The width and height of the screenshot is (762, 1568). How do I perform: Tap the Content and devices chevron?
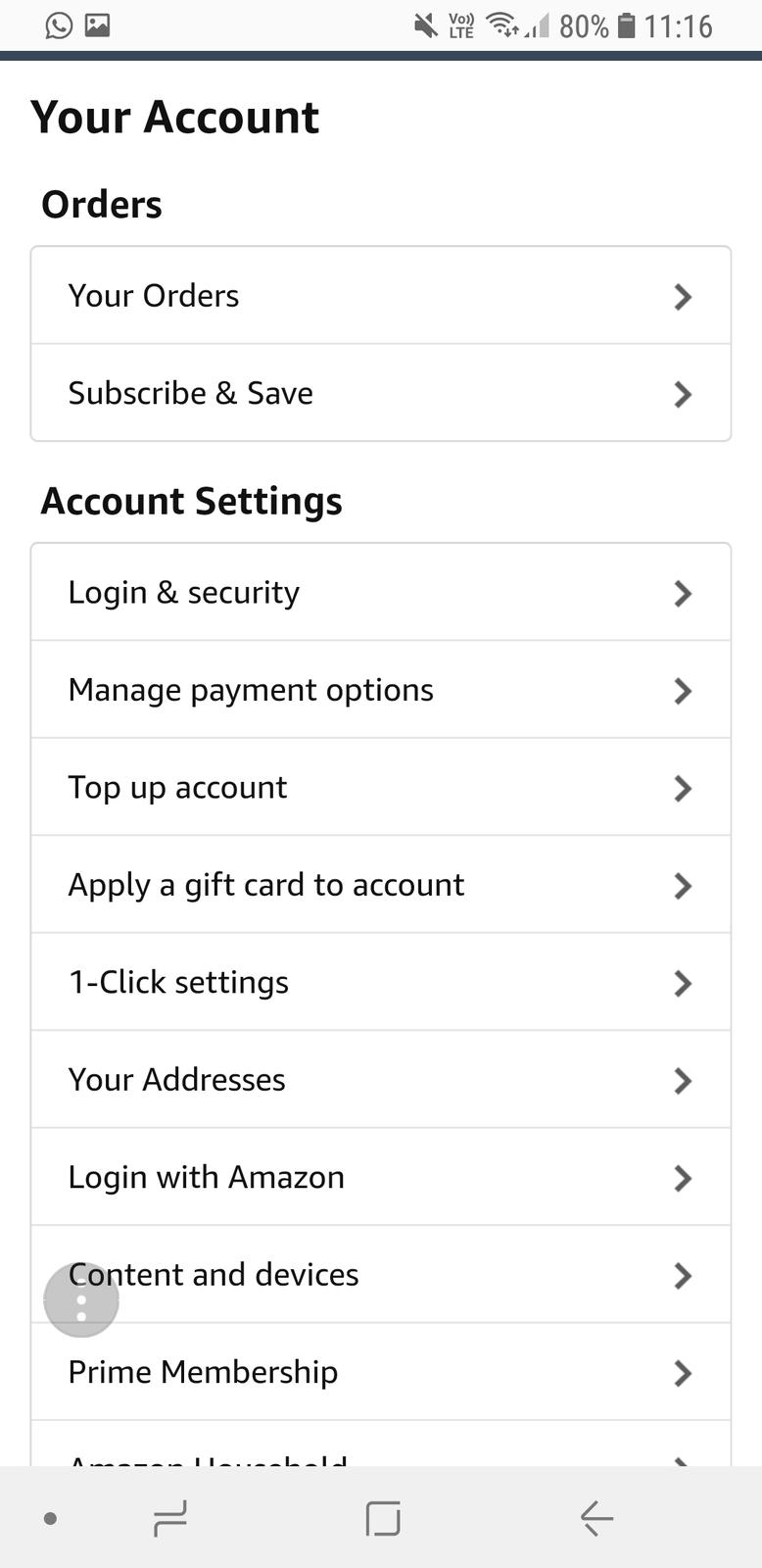click(683, 1275)
